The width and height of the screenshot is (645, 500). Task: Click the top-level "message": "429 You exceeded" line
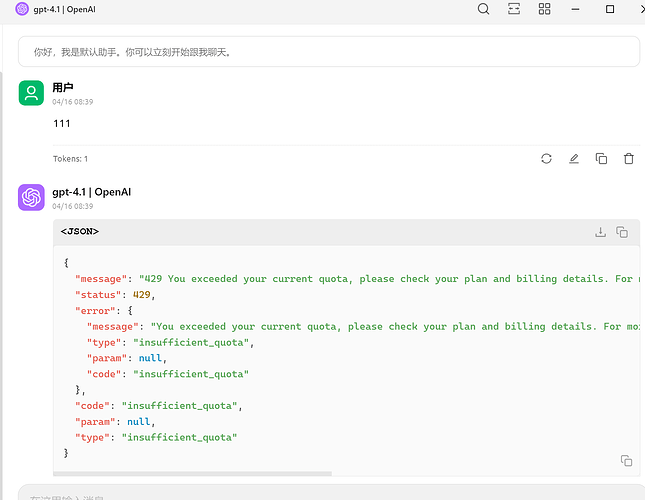(x=357, y=279)
